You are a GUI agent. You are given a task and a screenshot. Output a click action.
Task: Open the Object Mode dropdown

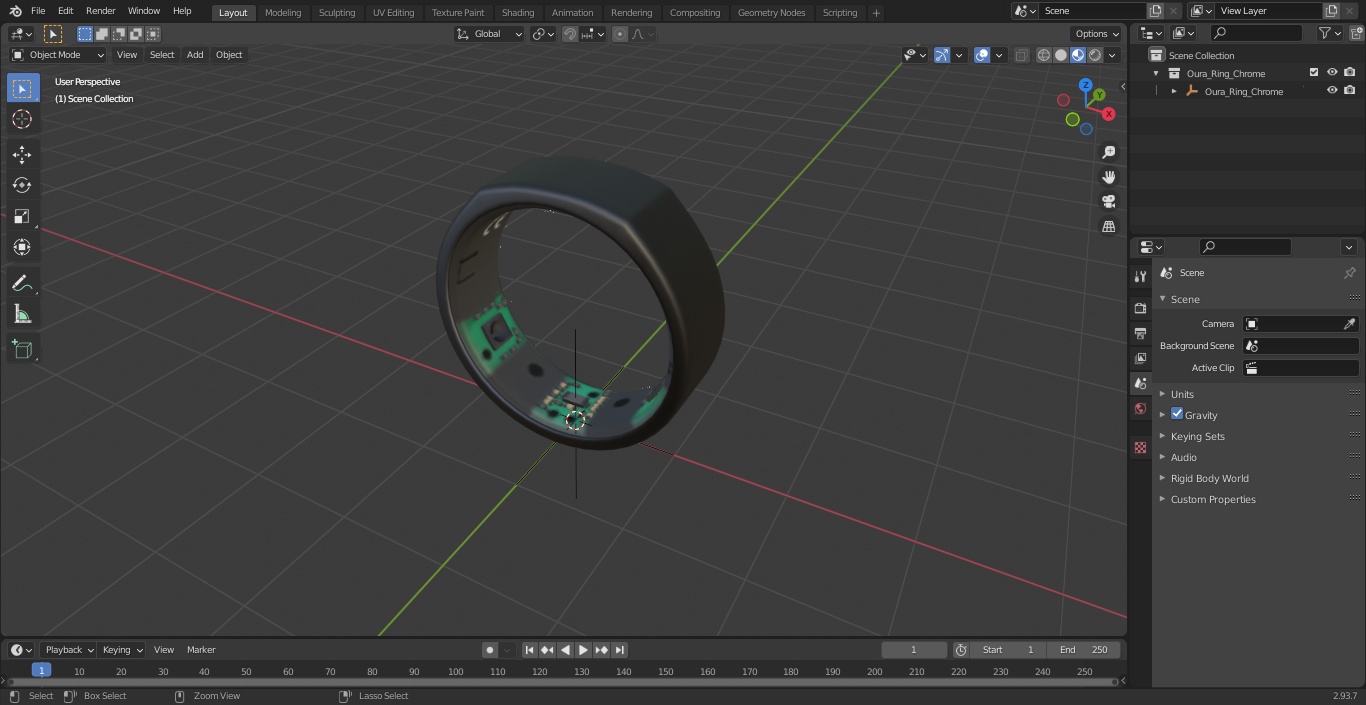click(x=58, y=55)
